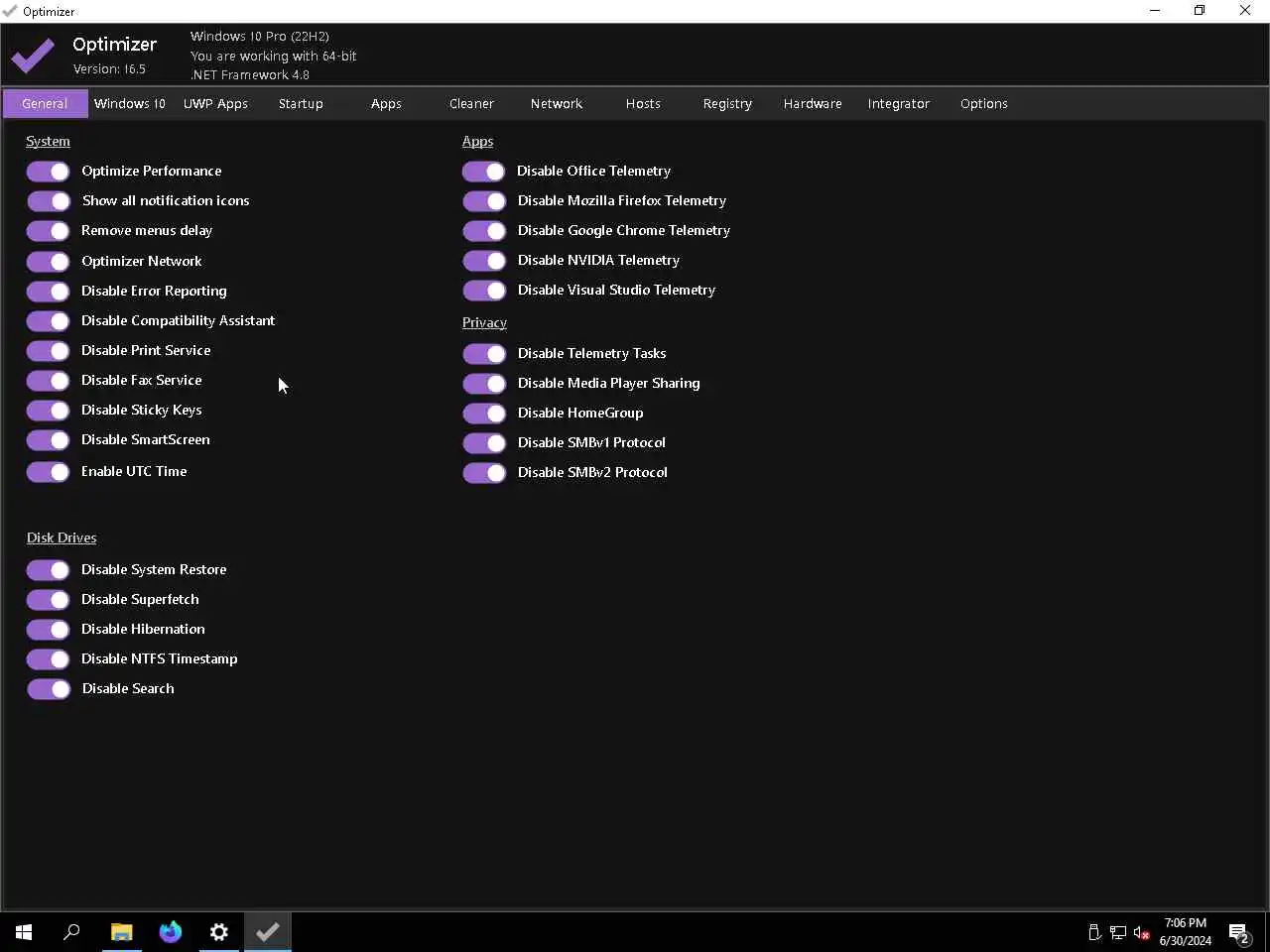Switch to Registry tab

[x=727, y=103]
